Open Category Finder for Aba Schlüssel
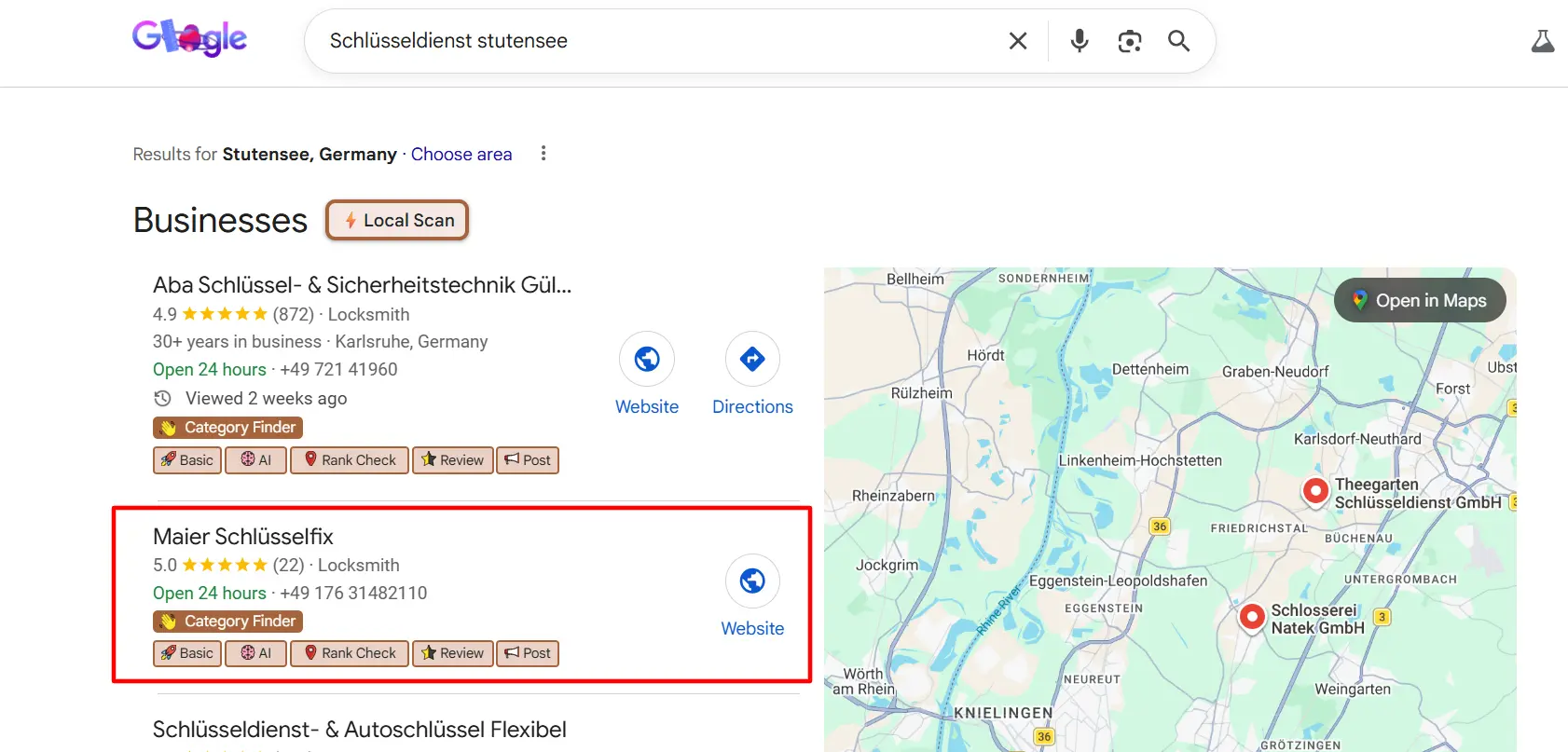This screenshot has width=1568, height=752. pos(228,428)
